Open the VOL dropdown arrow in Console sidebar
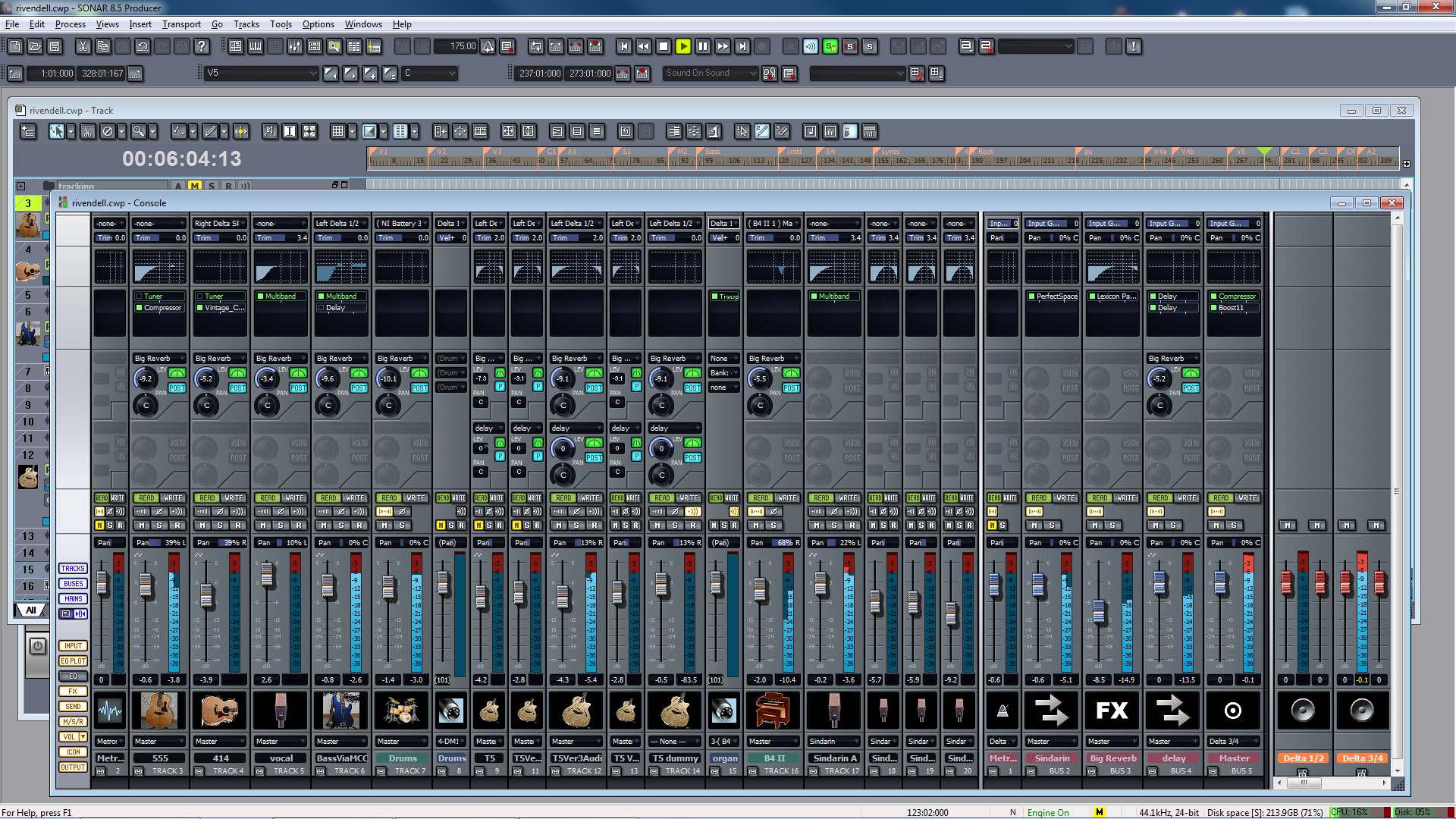Screen dimensions: 1456x819 point(83,737)
